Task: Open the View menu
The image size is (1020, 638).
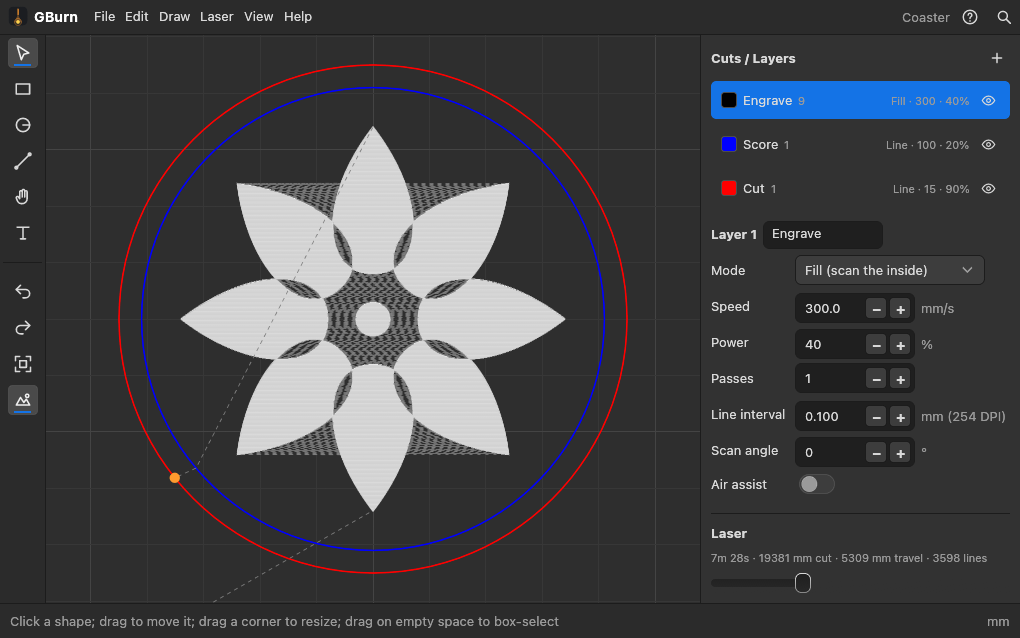Action: point(258,17)
